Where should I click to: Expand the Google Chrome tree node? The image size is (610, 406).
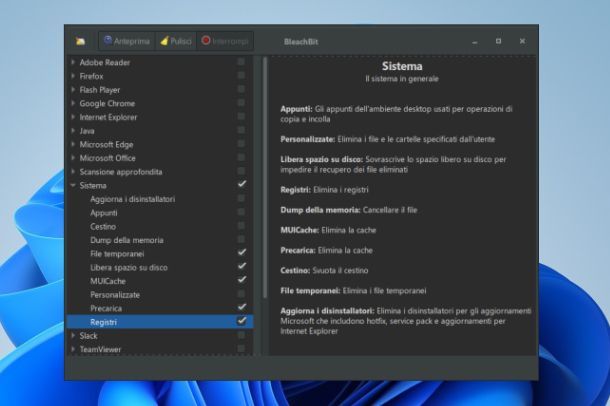tap(73, 103)
